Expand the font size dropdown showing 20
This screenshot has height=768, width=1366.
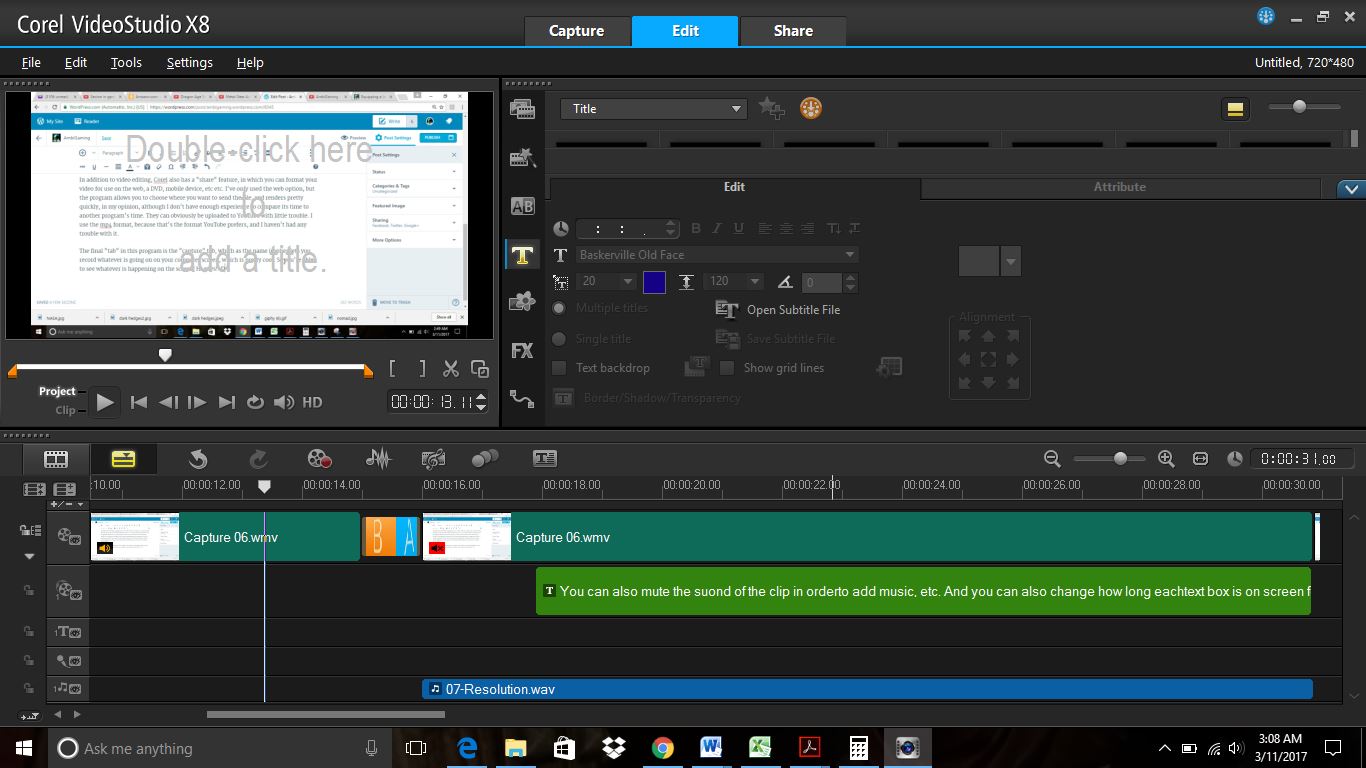click(x=630, y=281)
